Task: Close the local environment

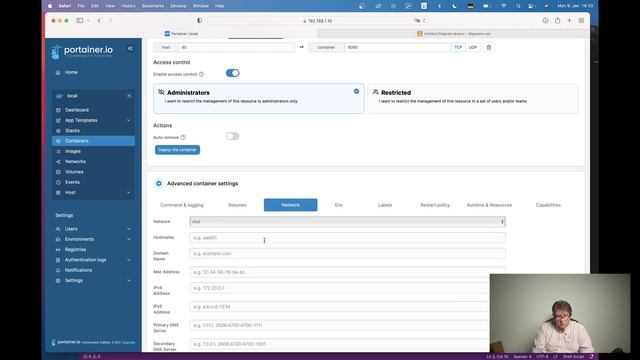Action: pos(129,96)
